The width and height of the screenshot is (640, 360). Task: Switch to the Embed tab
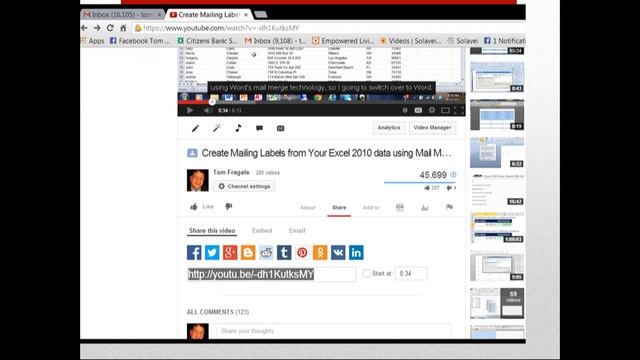262,231
